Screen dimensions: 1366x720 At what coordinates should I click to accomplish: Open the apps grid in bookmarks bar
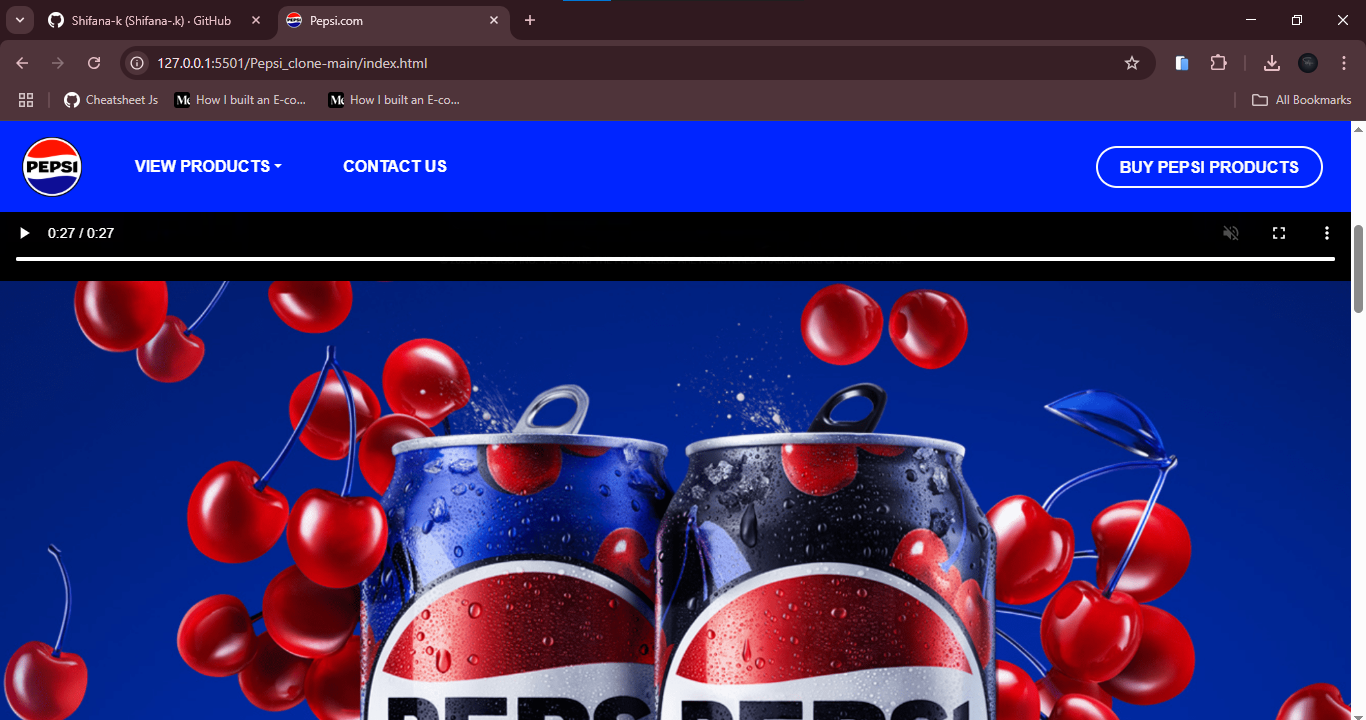[26, 100]
